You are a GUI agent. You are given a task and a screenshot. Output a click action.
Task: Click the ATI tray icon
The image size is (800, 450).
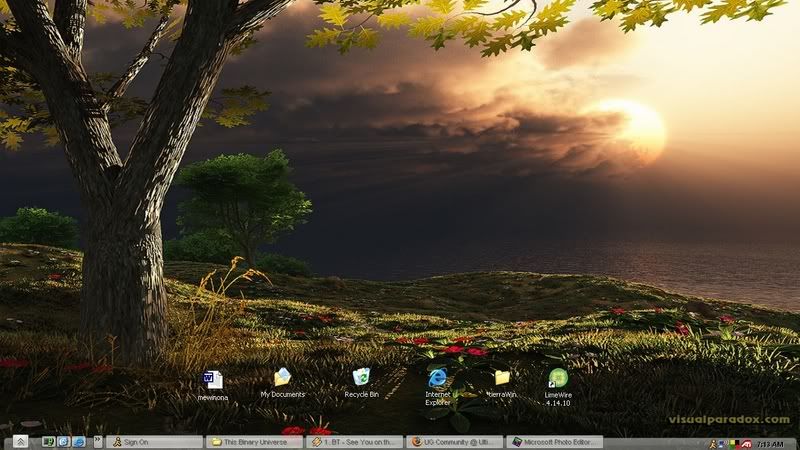click(x=746, y=444)
